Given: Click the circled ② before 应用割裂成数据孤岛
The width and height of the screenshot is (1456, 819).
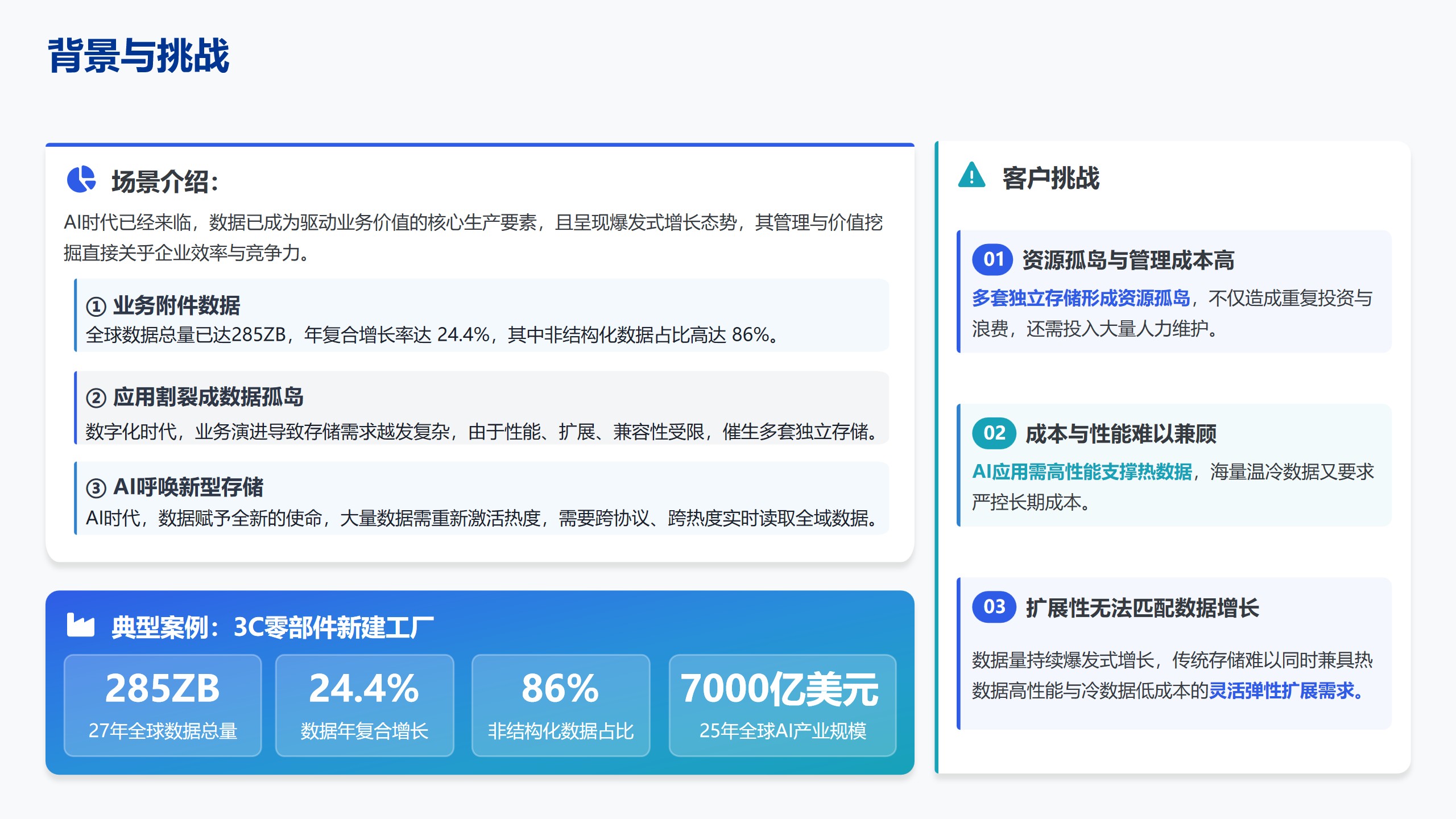Looking at the screenshot, I should tap(96, 398).
